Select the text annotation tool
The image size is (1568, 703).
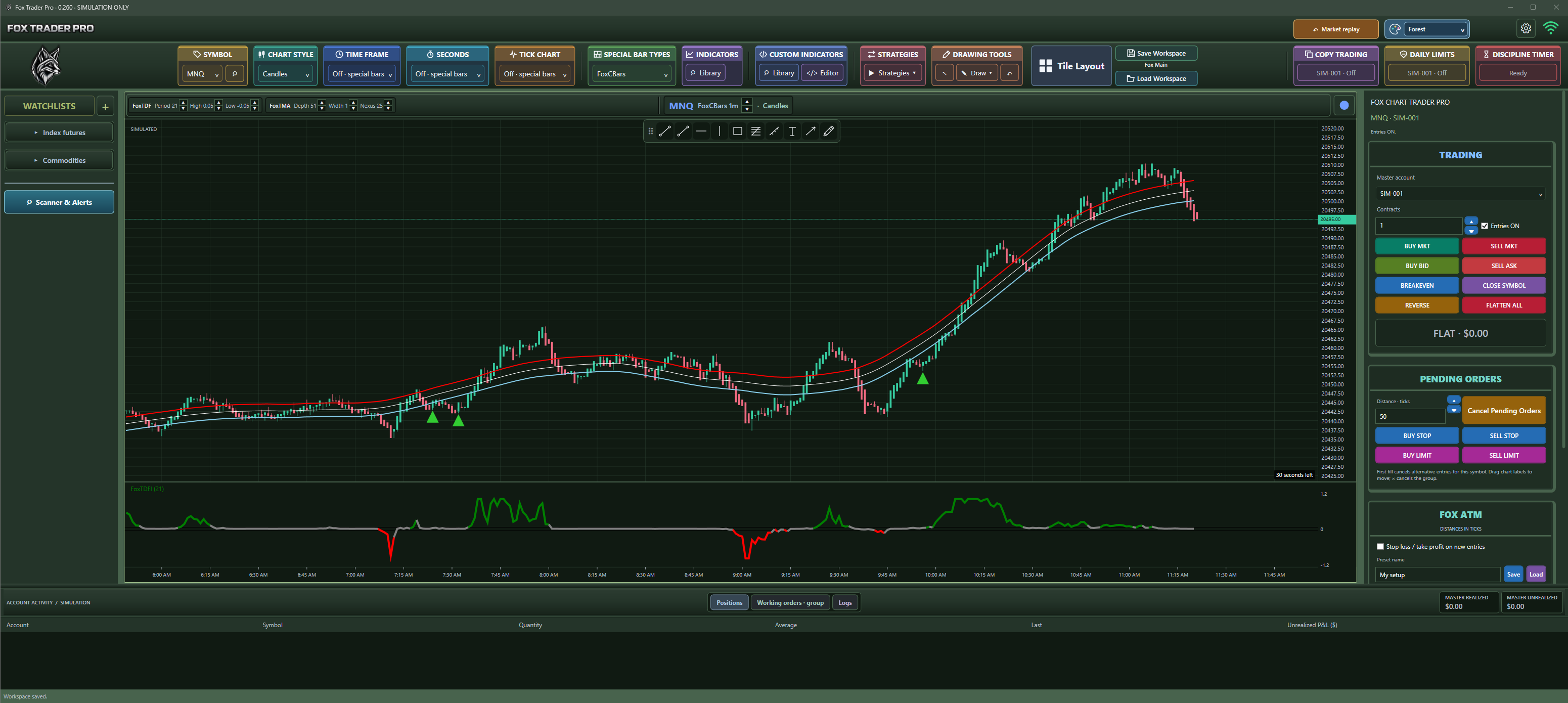coord(792,131)
